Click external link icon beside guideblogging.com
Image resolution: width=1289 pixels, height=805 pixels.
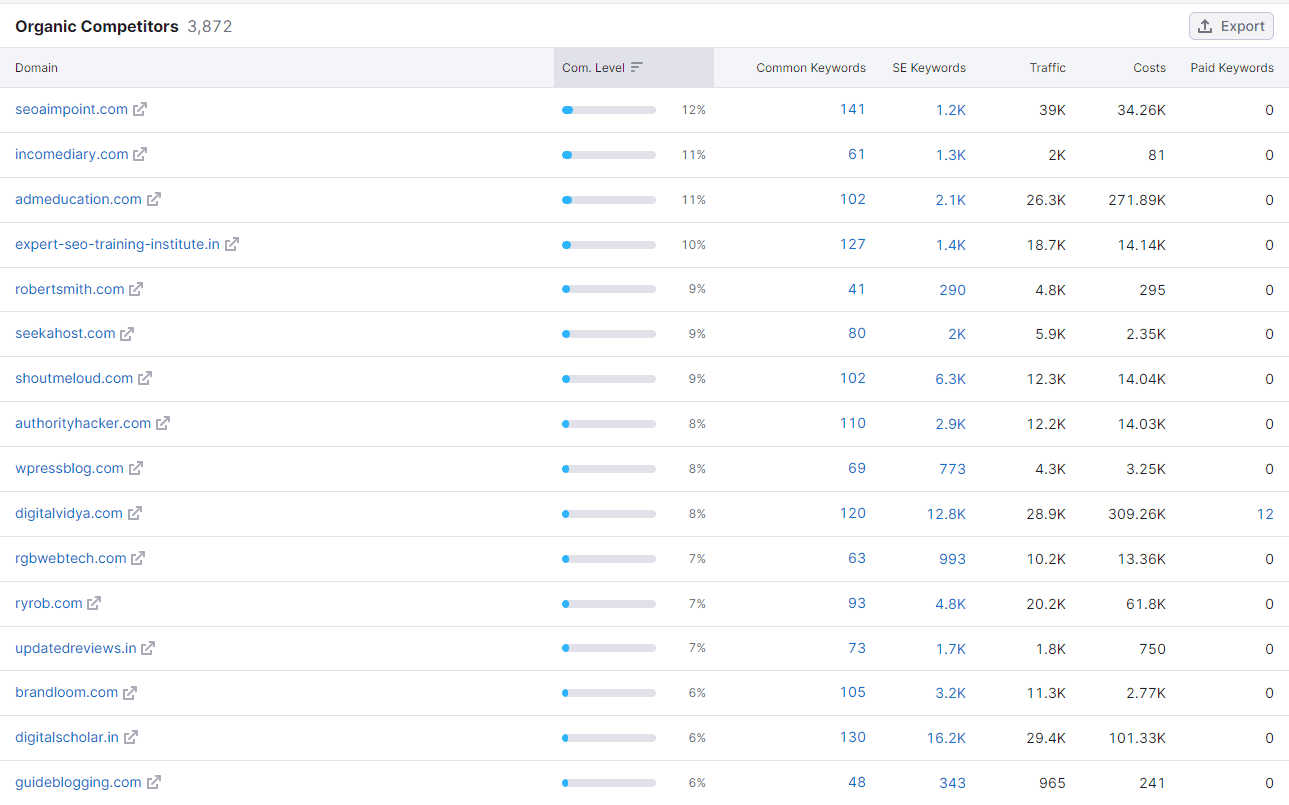coord(154,783)
